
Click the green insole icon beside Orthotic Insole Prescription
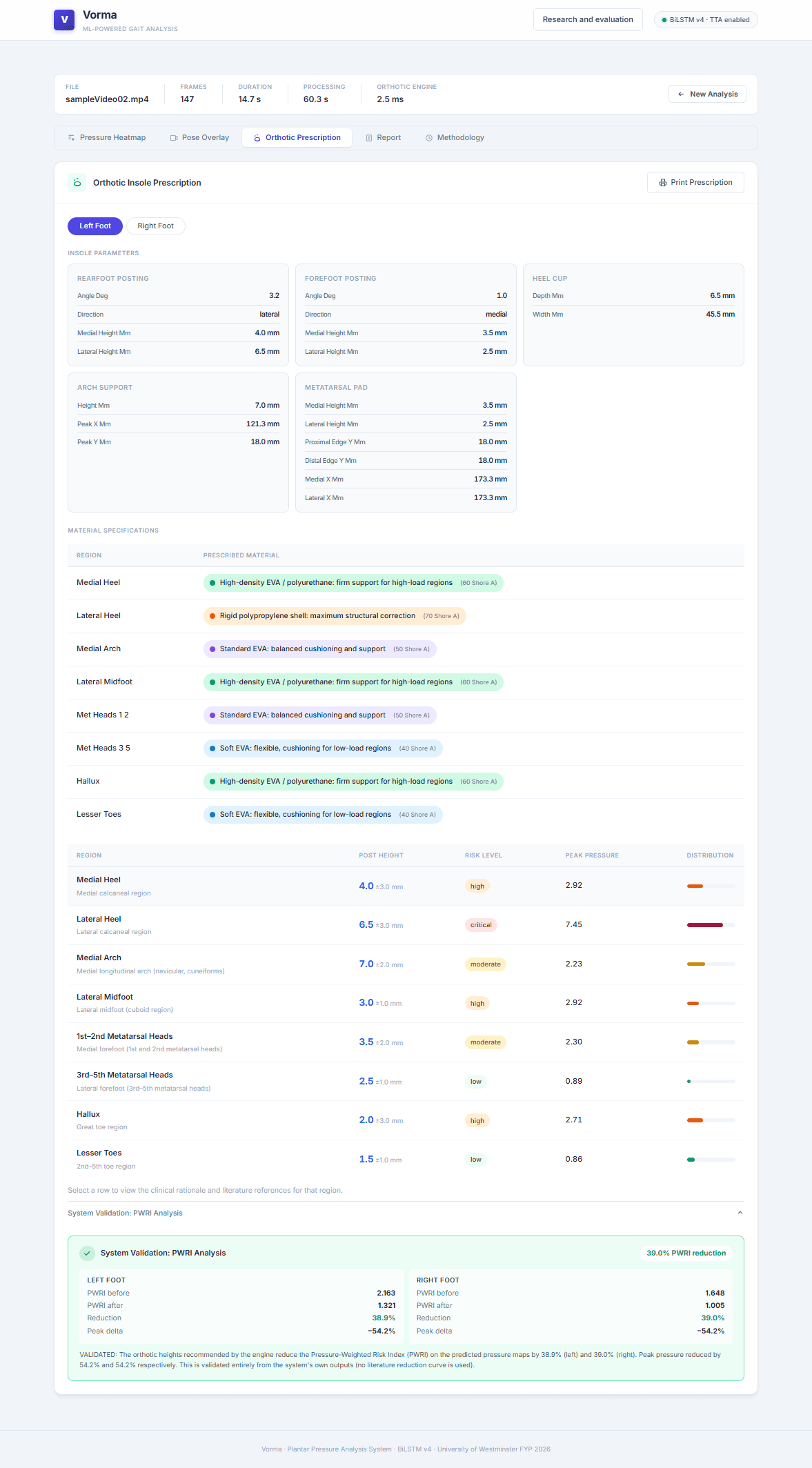[77, 183]
